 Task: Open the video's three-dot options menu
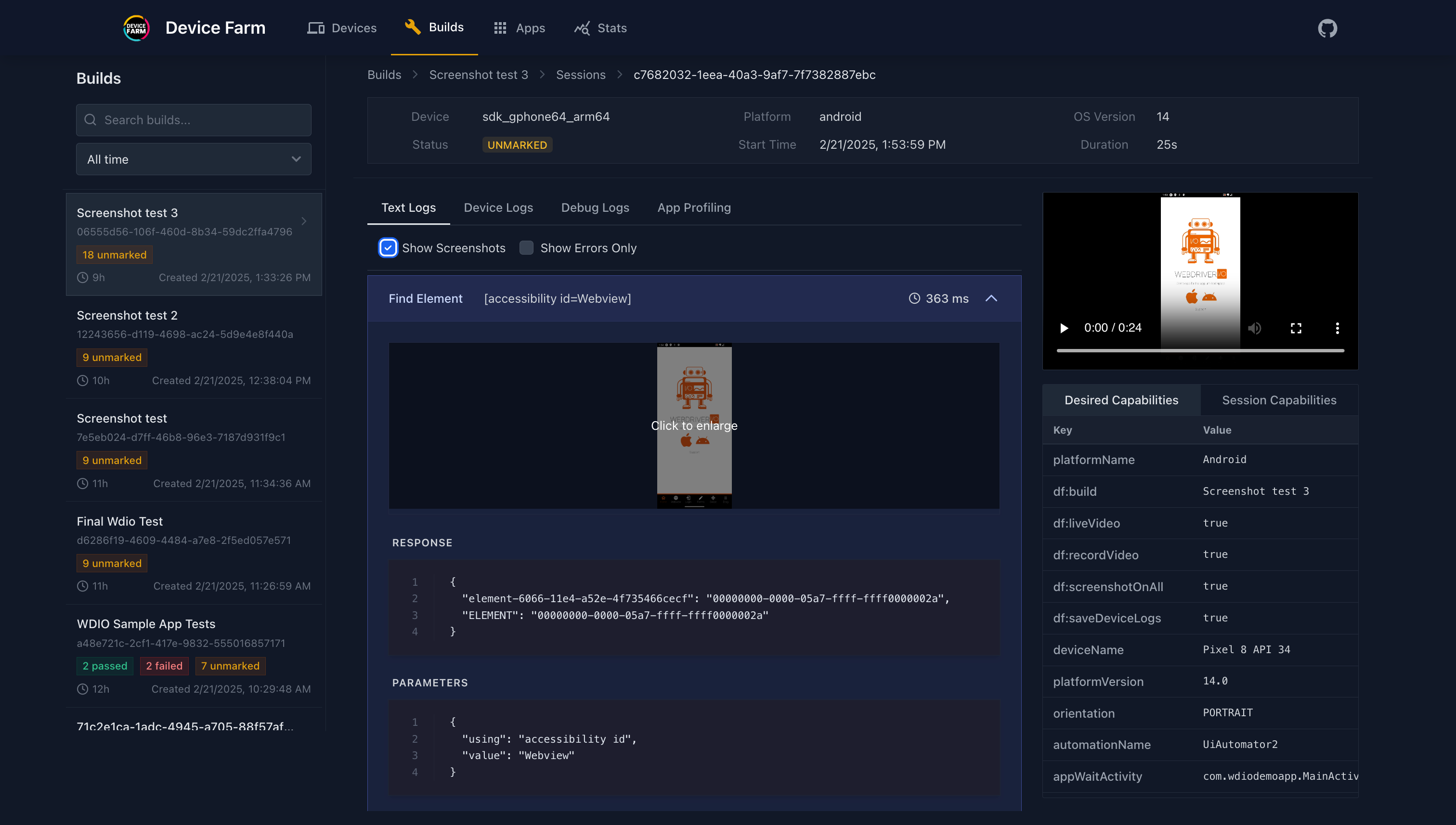(1337, 328)
